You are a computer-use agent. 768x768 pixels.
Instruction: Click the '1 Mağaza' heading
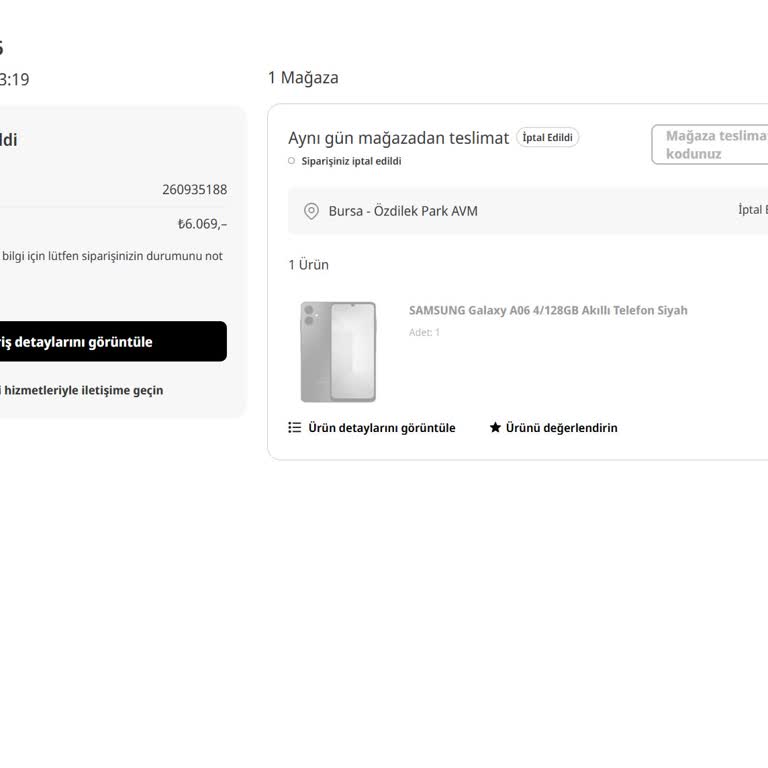tap(303, 78)
